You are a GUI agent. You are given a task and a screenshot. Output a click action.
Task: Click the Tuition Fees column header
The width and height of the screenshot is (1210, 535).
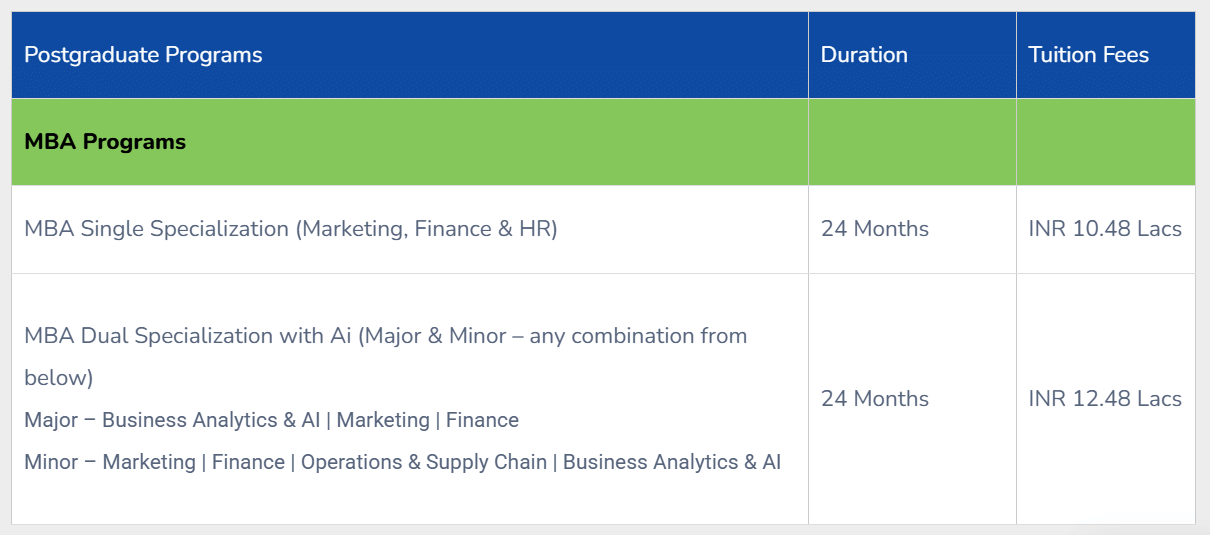point(1088,55)
